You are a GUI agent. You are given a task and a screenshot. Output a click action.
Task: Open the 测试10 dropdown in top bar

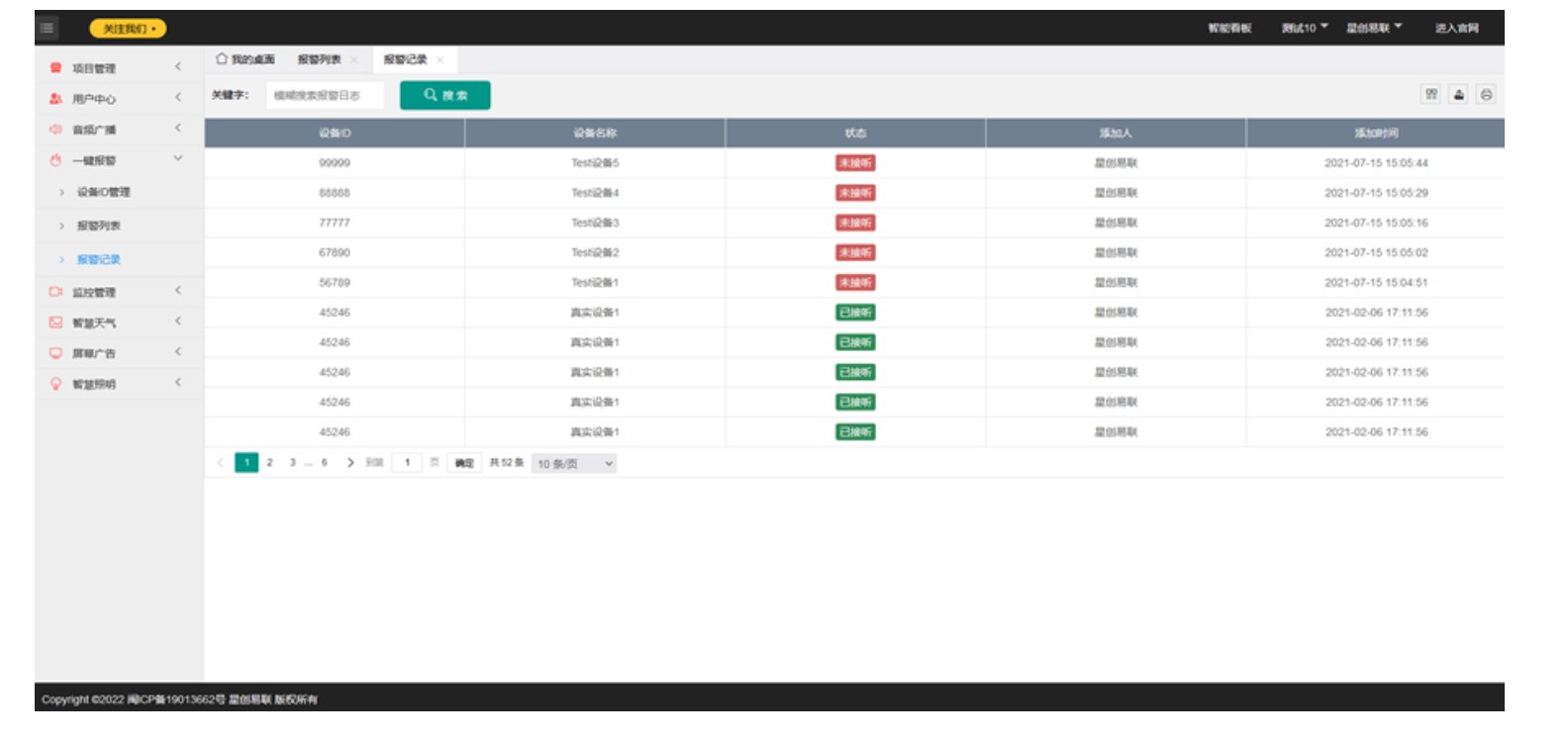coord(1305,28)
